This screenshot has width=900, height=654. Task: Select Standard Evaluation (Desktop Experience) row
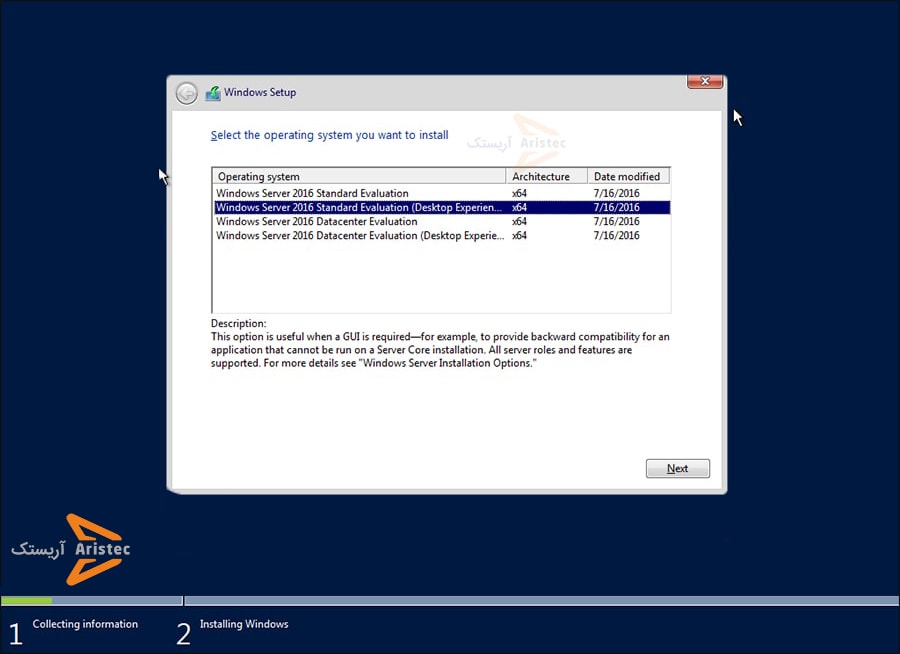pos(359,207)
